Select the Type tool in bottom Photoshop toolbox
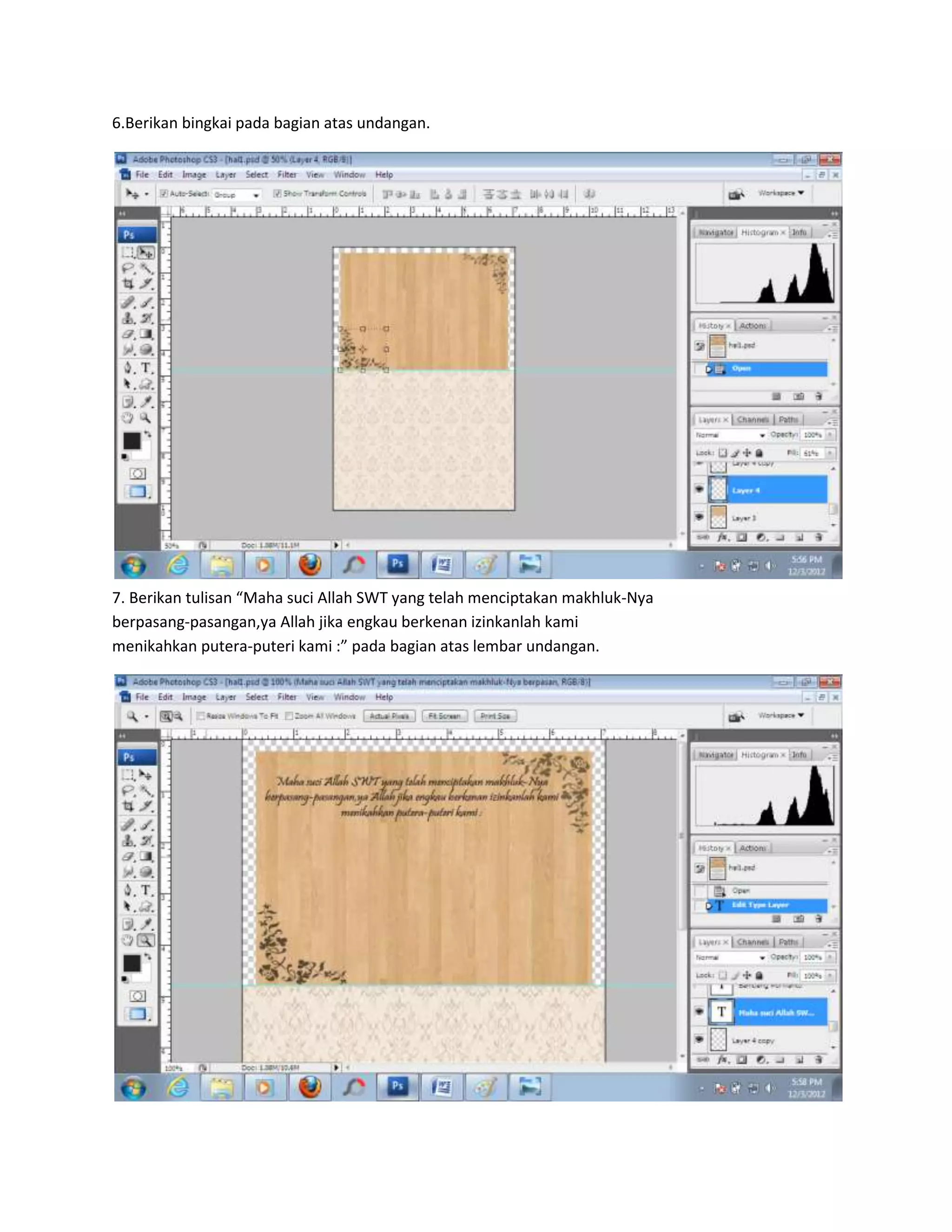This screenshot has height=1232, width=952. click(x=146, y=889)
